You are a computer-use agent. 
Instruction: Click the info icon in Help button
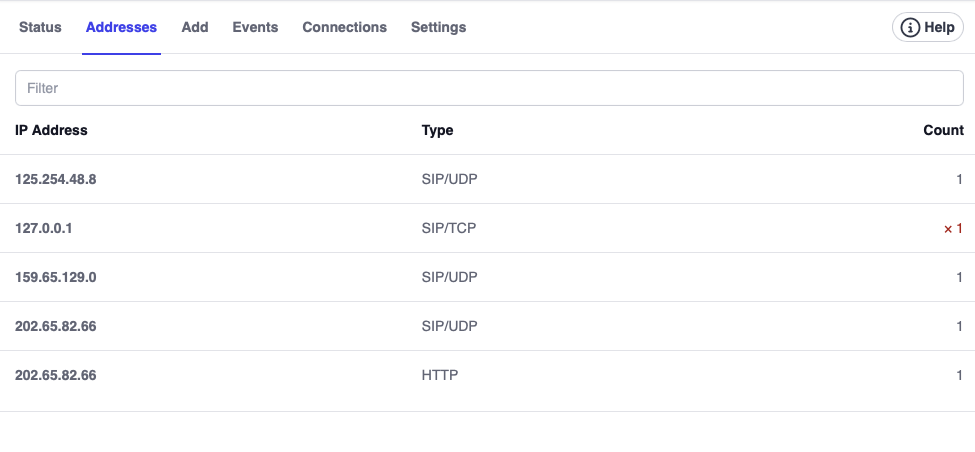[910, 28]
